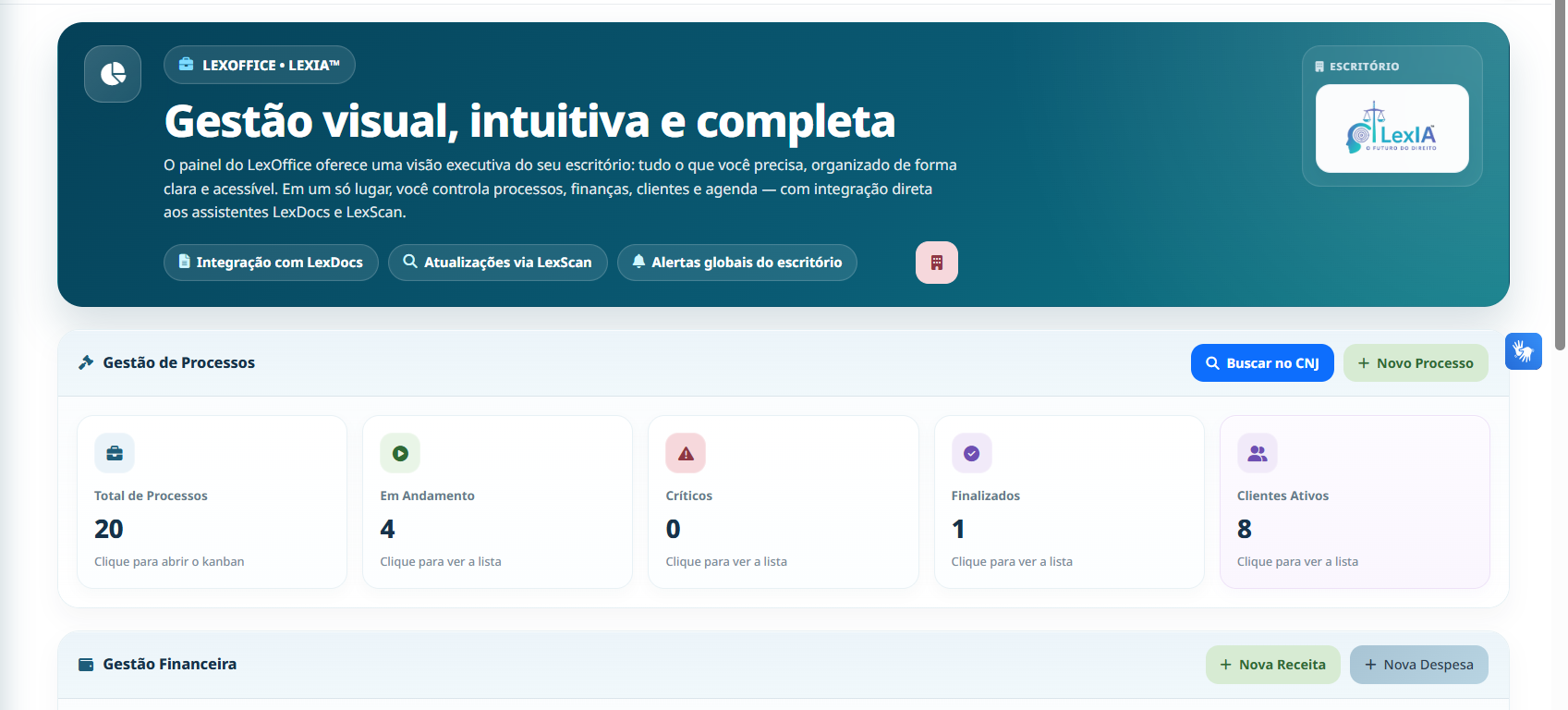This screenshot has height=710, width=1568.
Task: Open the hand sign accessibility widget
Action: tap(1523, 351)
